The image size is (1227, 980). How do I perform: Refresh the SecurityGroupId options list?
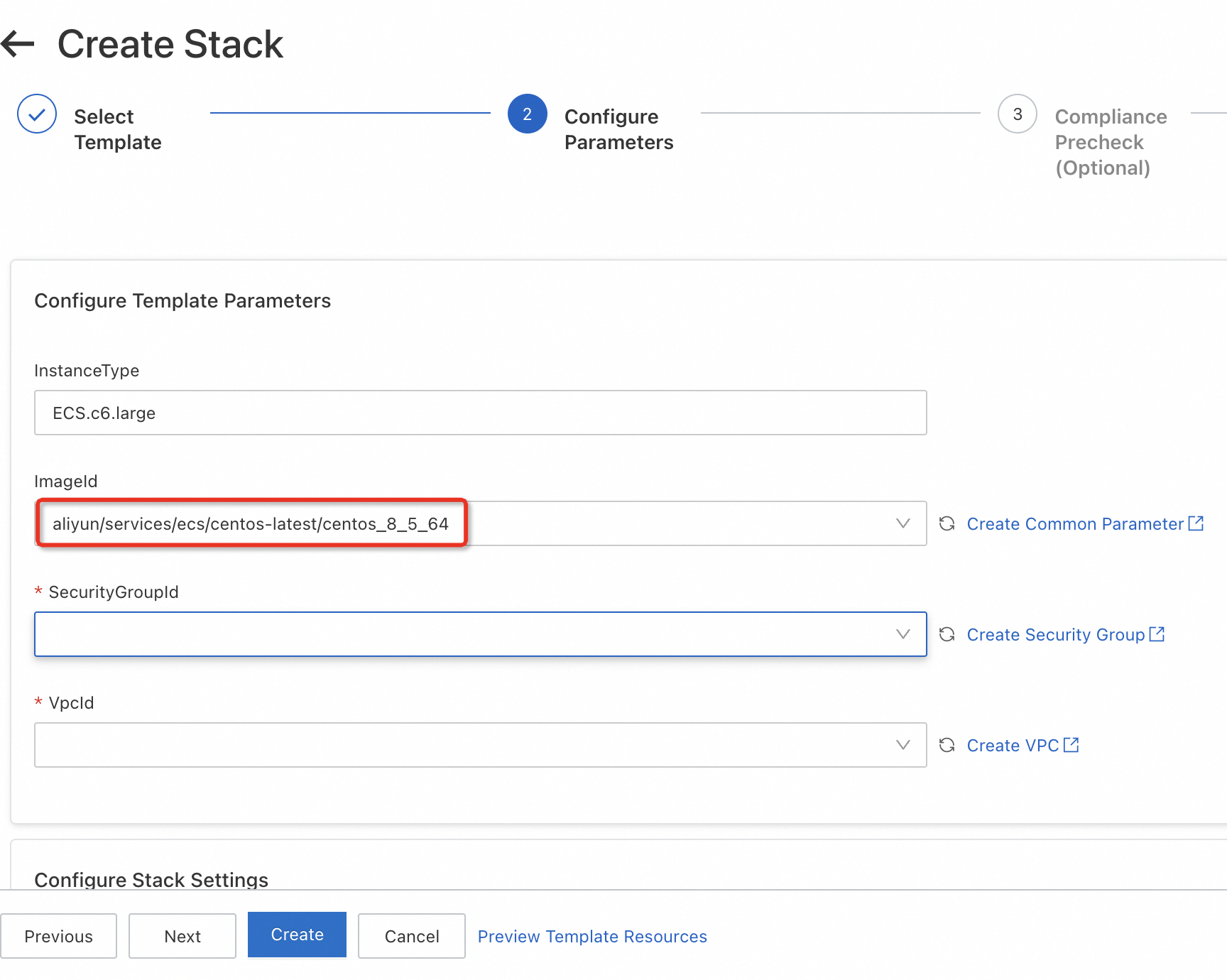(x=947, y=634)
